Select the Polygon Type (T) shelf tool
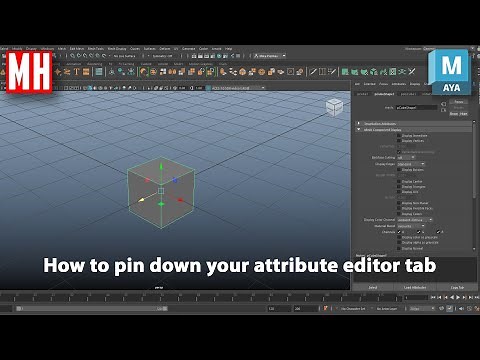Viewport: 480px width, 360px height. [x=76, y=72]
